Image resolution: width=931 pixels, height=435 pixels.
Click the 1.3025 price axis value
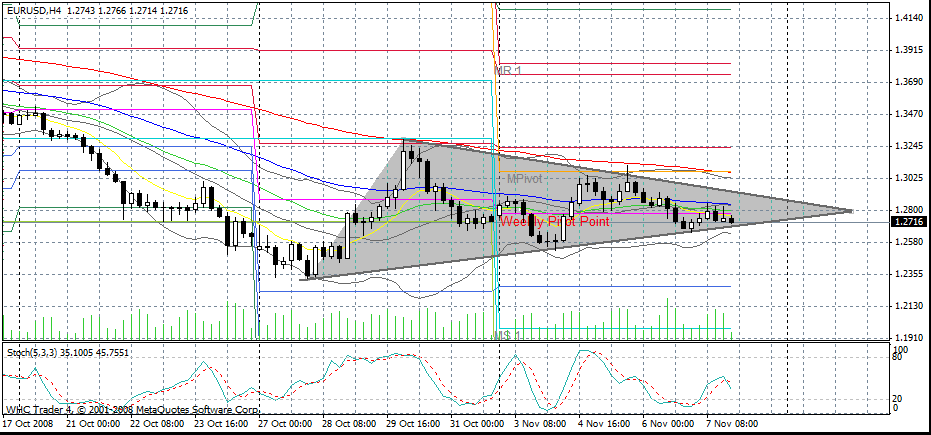click(x=909, y=178)
